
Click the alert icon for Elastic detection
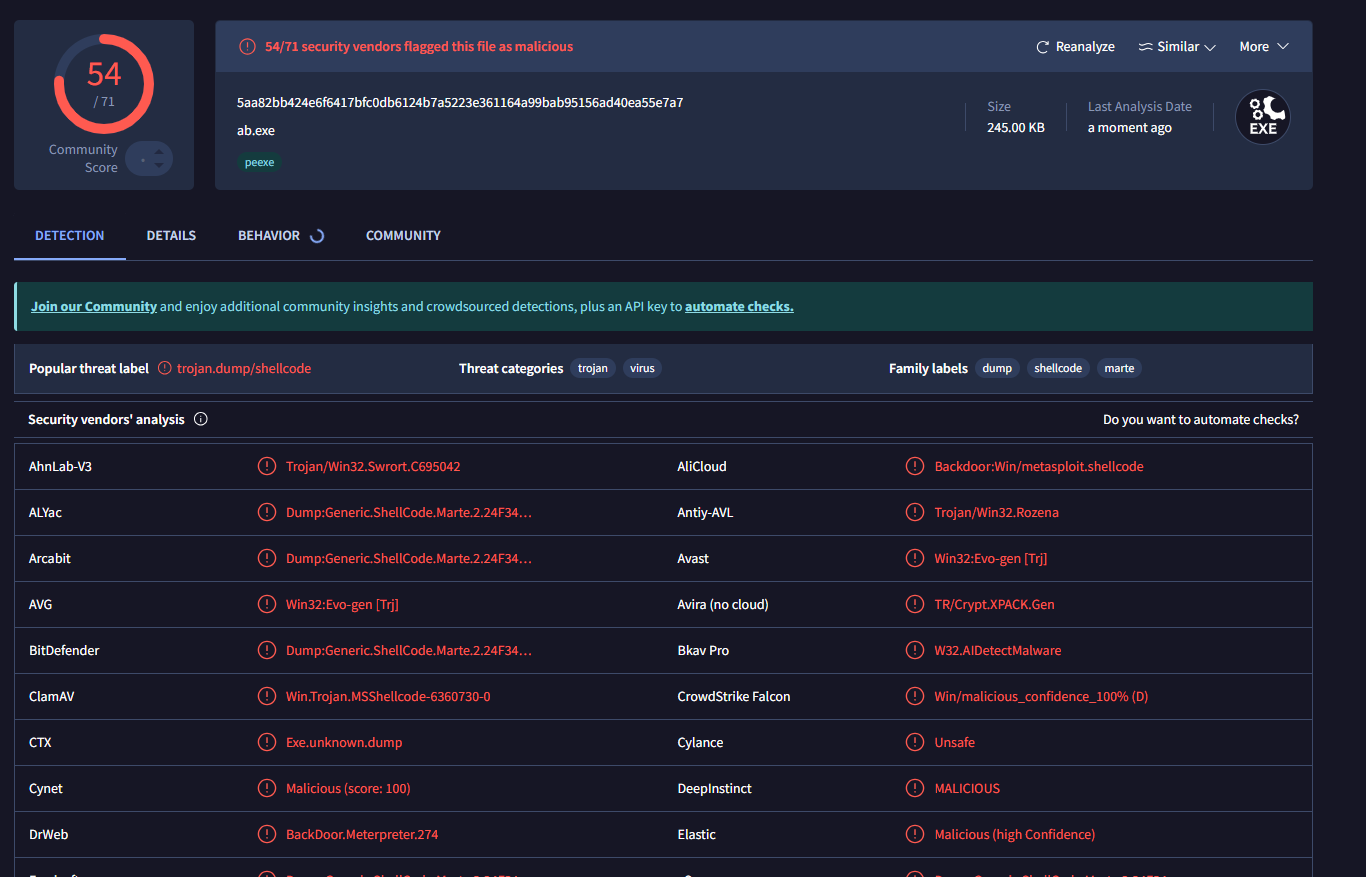[915, 834]
